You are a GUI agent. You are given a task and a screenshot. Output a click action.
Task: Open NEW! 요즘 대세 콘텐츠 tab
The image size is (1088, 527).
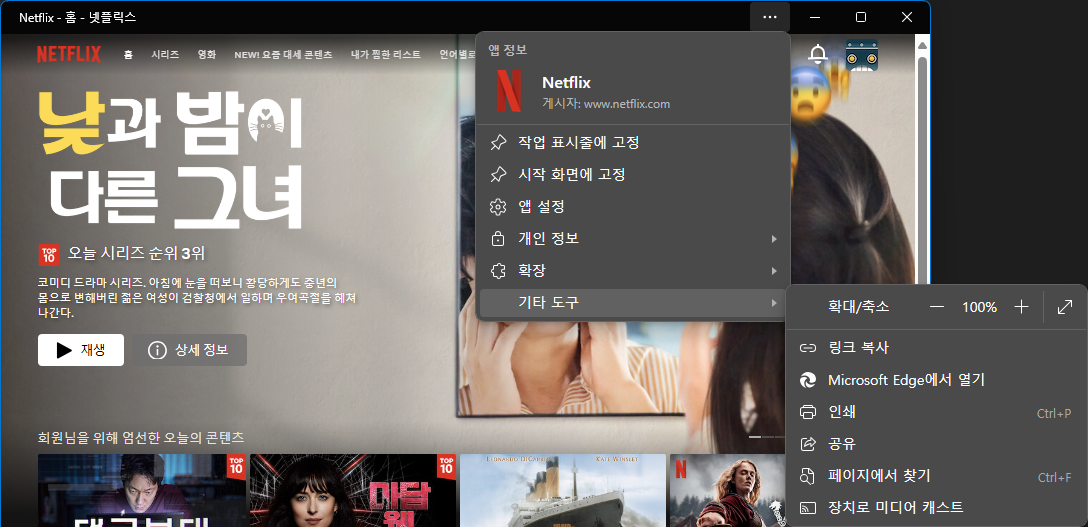[283, 54]
